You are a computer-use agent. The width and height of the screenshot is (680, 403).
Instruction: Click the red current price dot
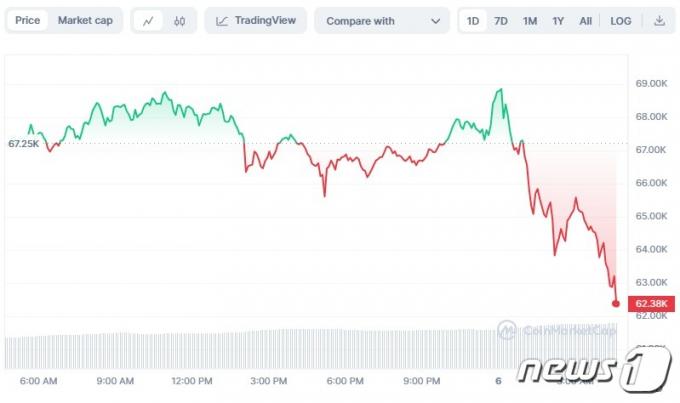tap(616, 304)
